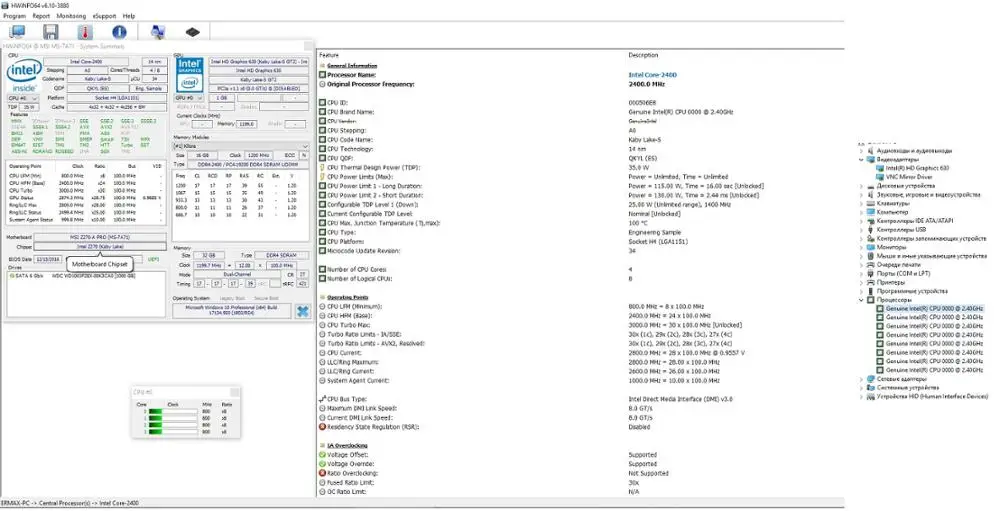1000x511 pixels.
Task: Click the Контроллеры USB icon
Action: [871, 229]
